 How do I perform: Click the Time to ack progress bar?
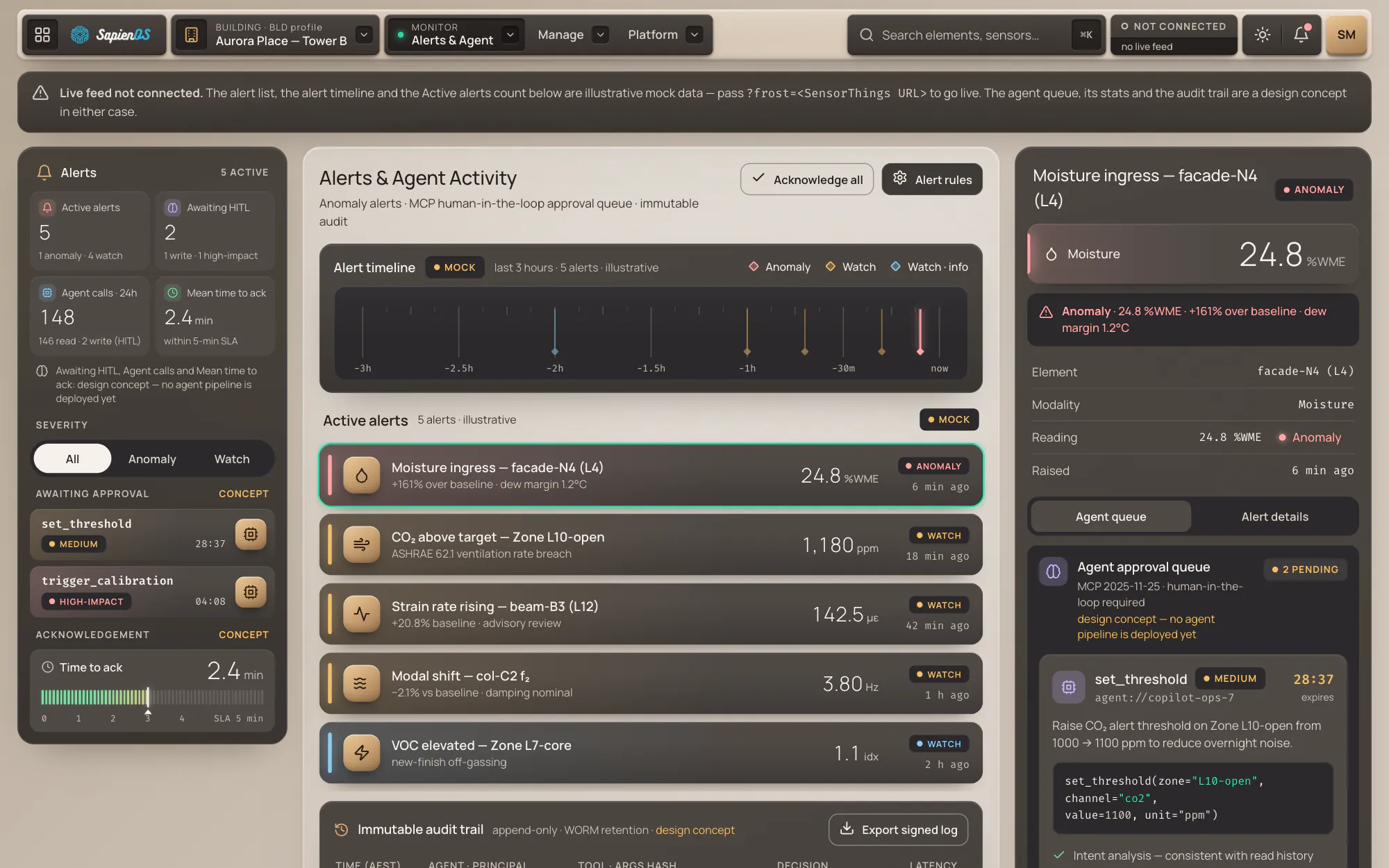tap(152, 696)
